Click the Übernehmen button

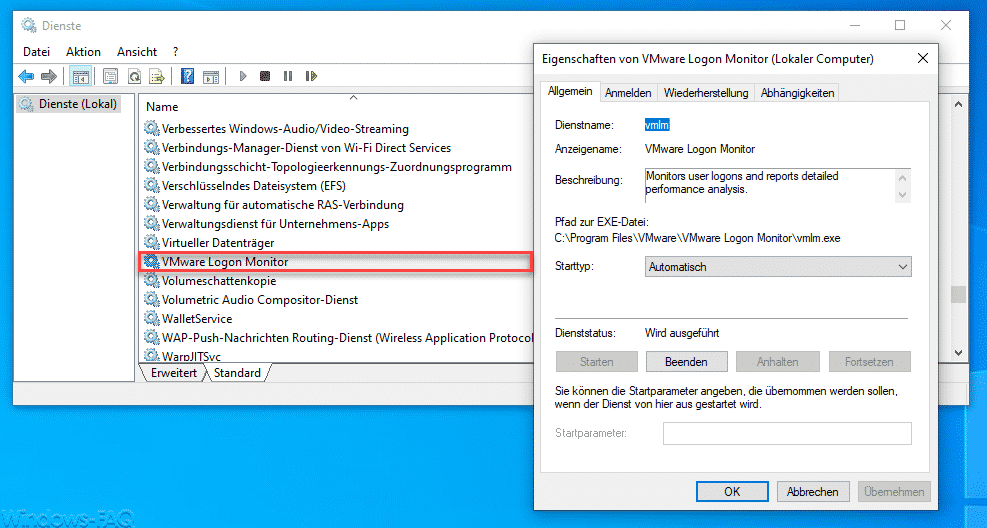[894, 491]
